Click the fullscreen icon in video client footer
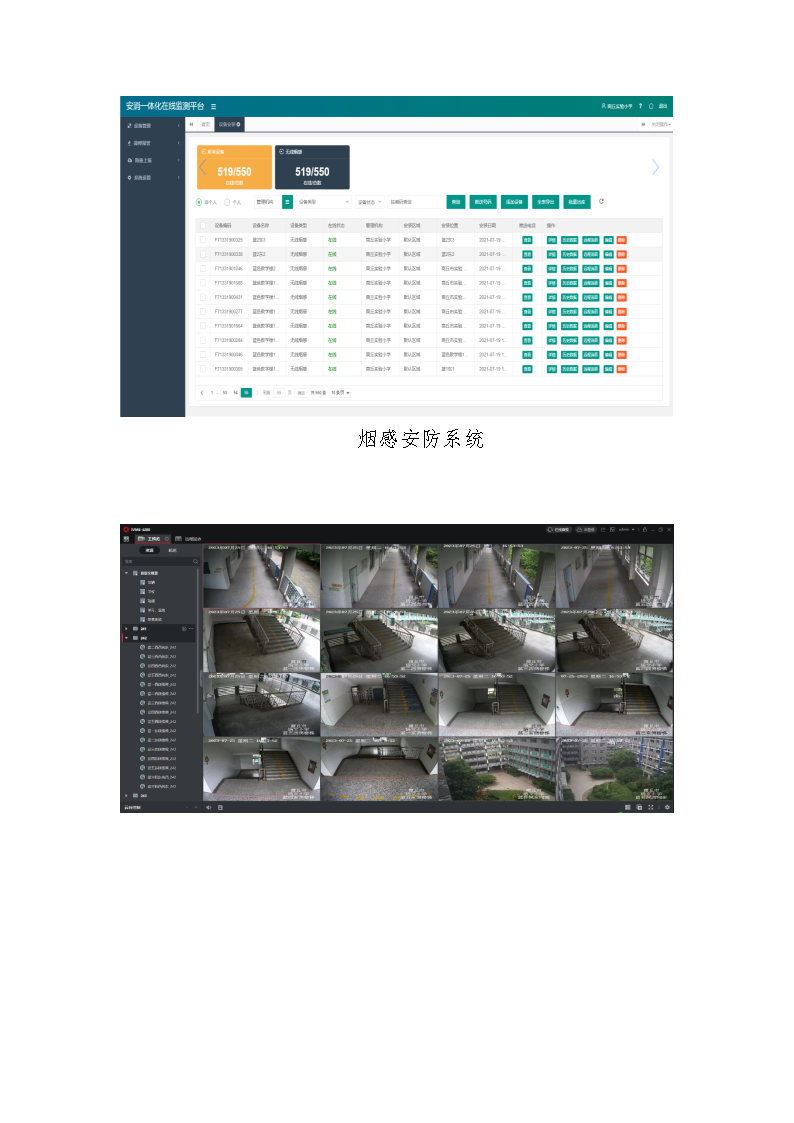Viewport: 794px width, 1123px height. point(651,806)
